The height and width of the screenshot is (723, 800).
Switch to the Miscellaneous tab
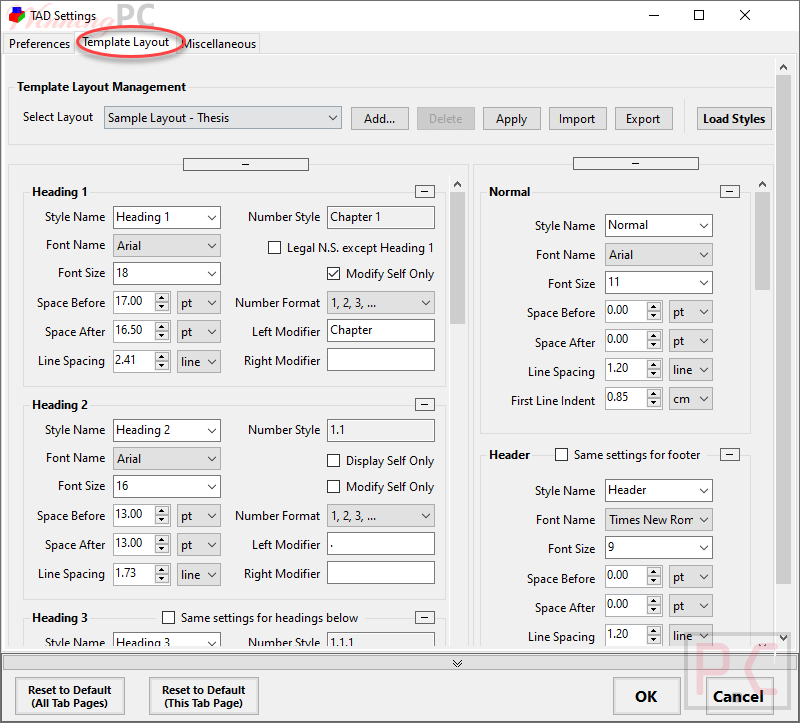tap(220, 44)
